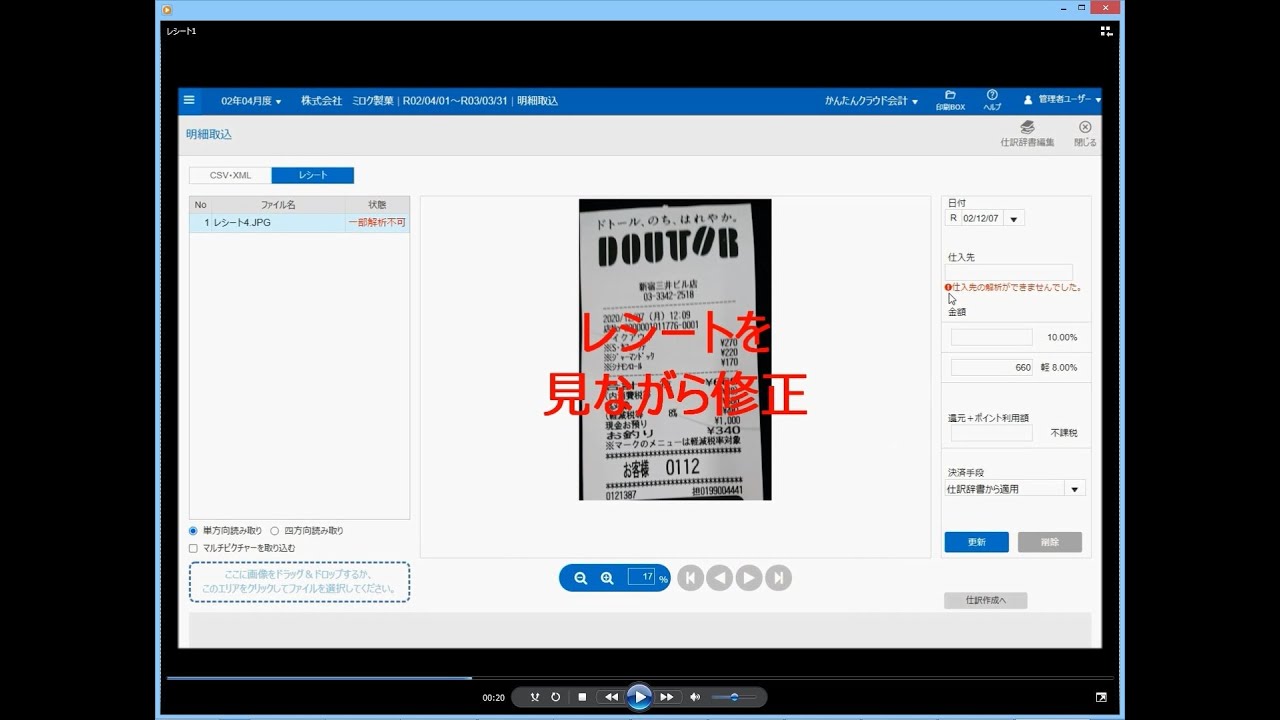The height and width of the screenshot is (720, 1280).
Task: Zoom out the receipt image
Action: point(581,578)
